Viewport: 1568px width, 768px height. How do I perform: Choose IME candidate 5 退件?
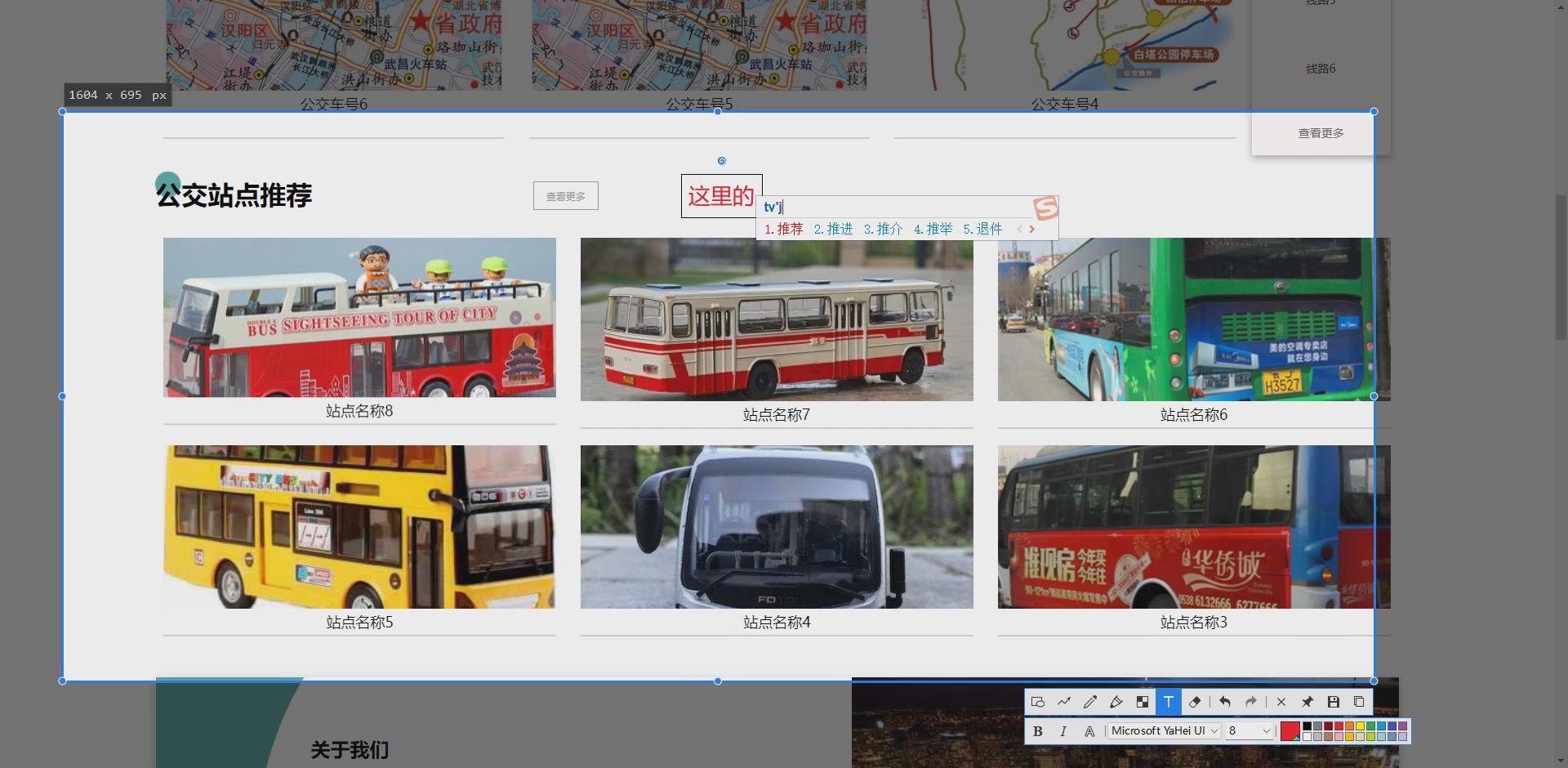click(983, 229)
